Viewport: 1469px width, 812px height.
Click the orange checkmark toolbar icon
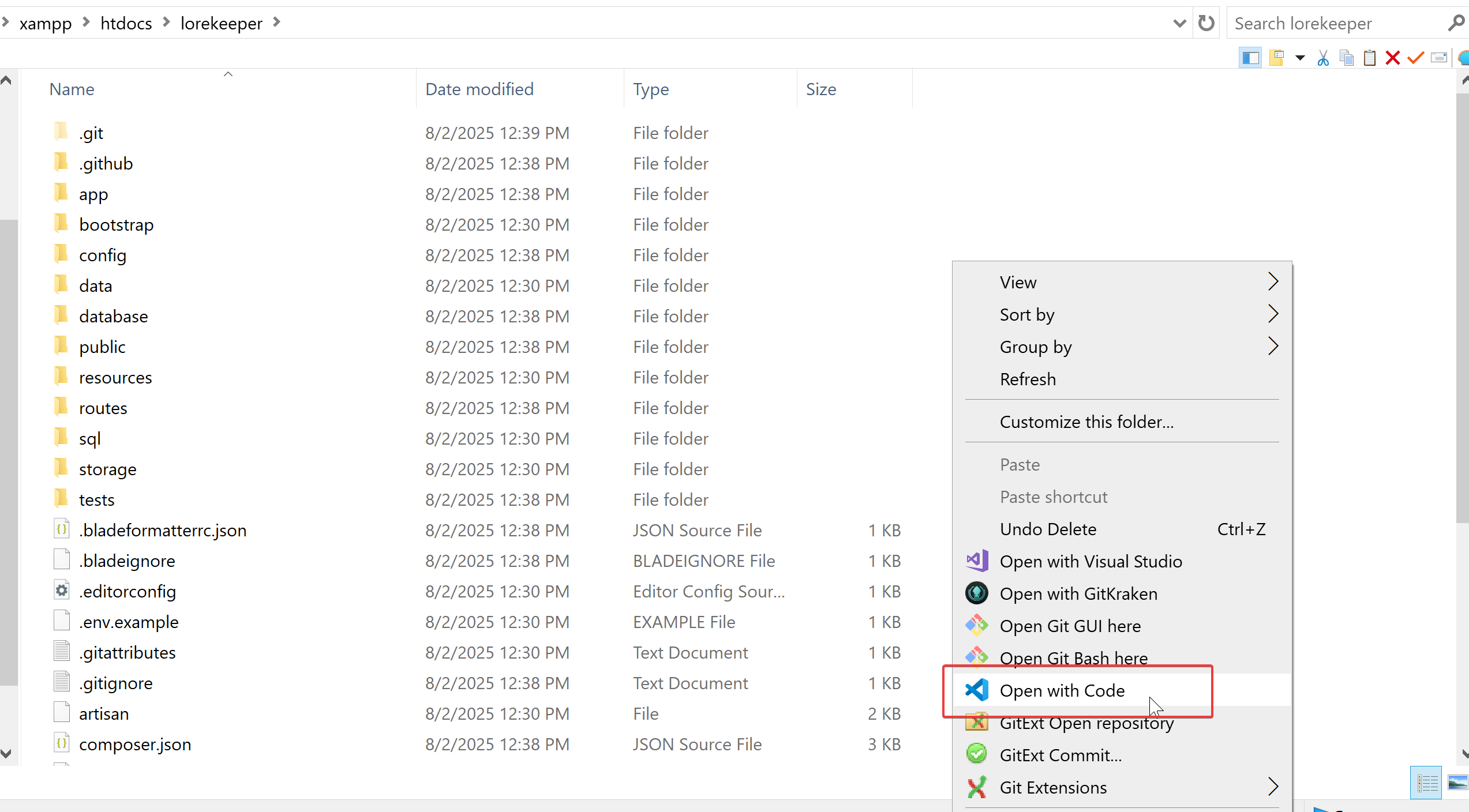pos(1416,58)
